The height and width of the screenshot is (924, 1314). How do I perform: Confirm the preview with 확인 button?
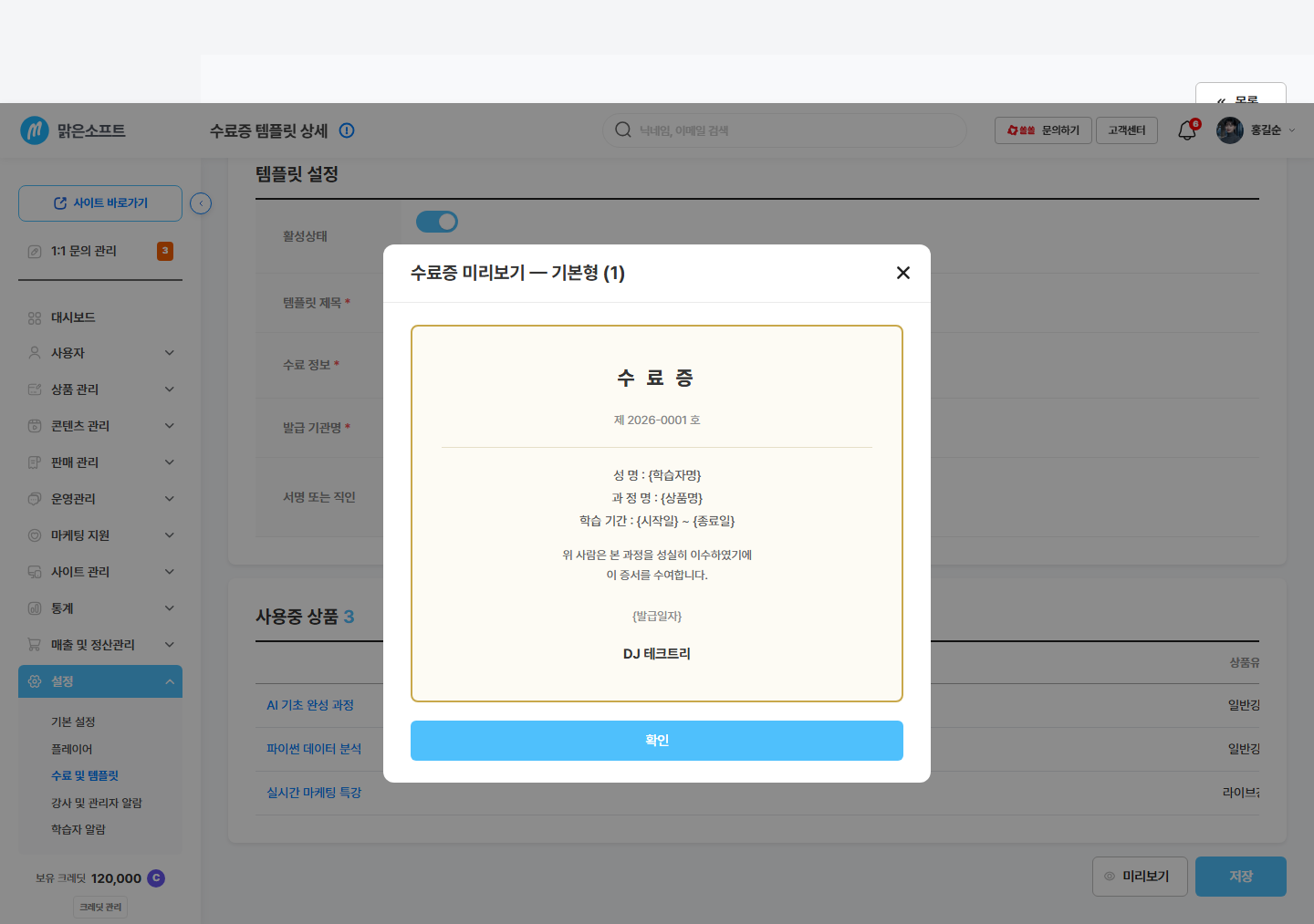click(657, 741)
